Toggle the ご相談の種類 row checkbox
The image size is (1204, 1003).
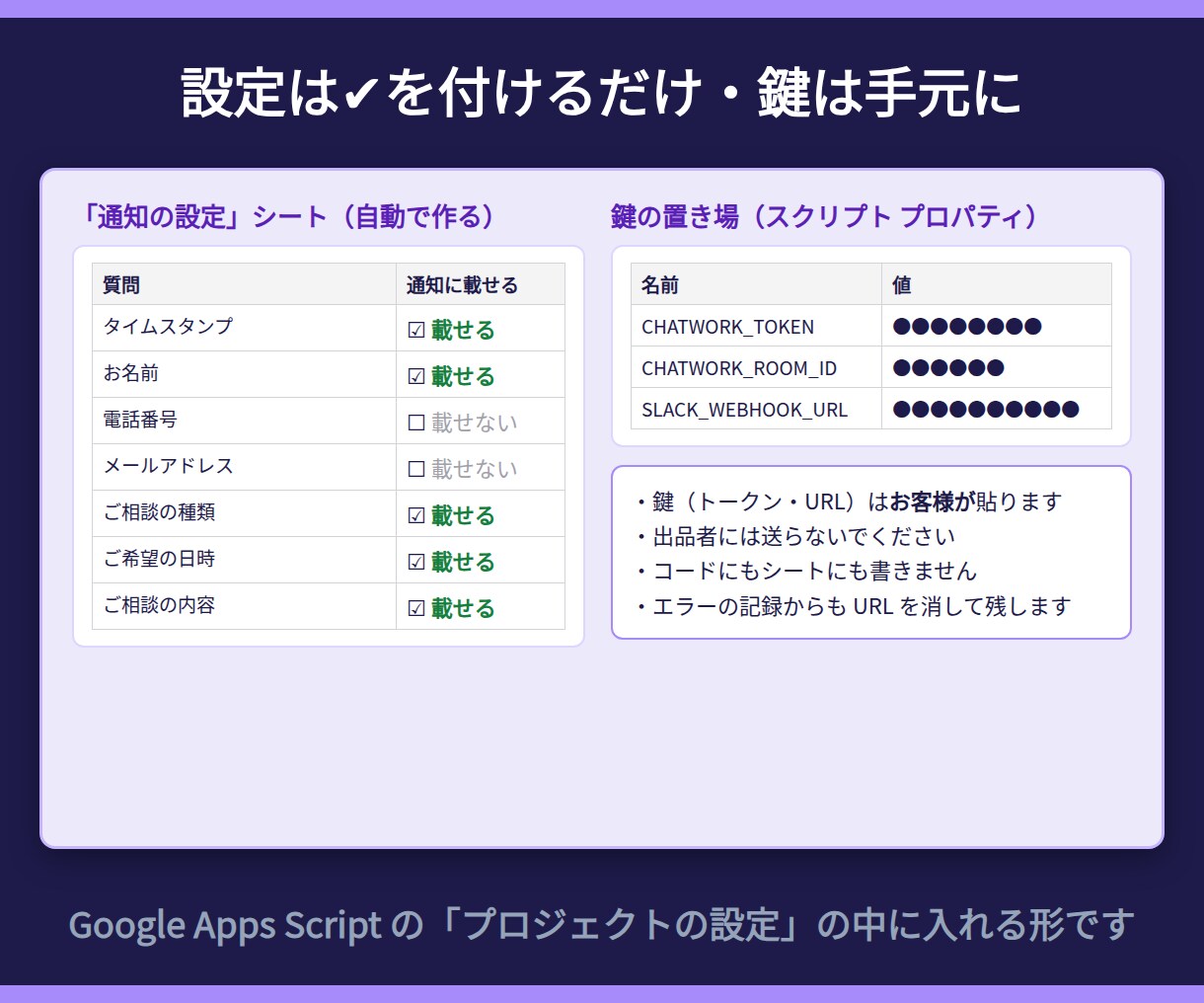pos(416,515)
